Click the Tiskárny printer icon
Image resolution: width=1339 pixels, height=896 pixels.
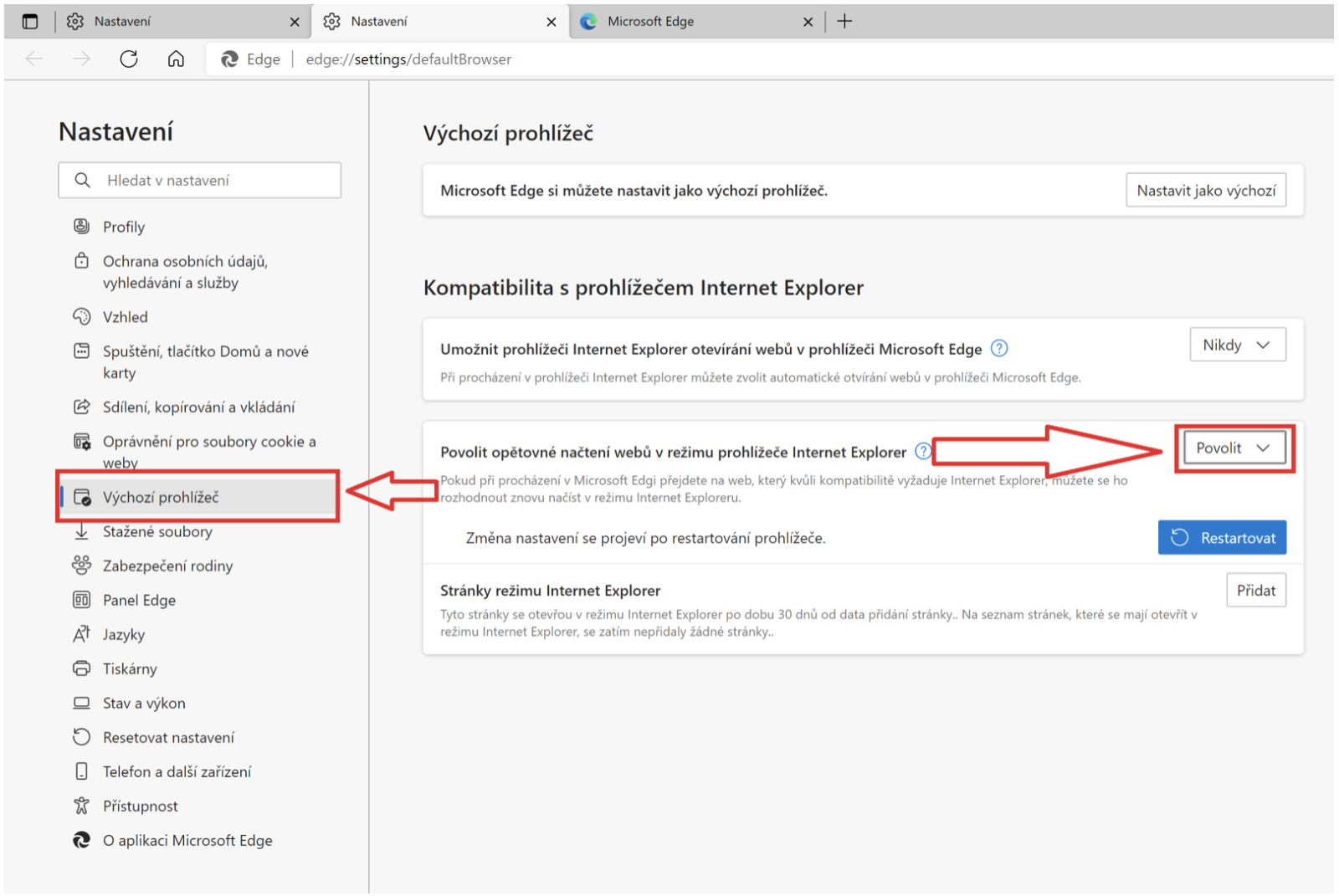coord(81,668)
